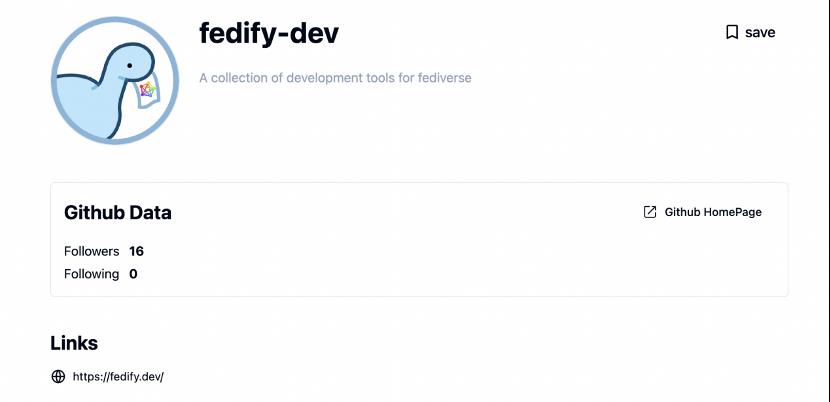Click the external link icon beside Github HomePage

[649, 212]
